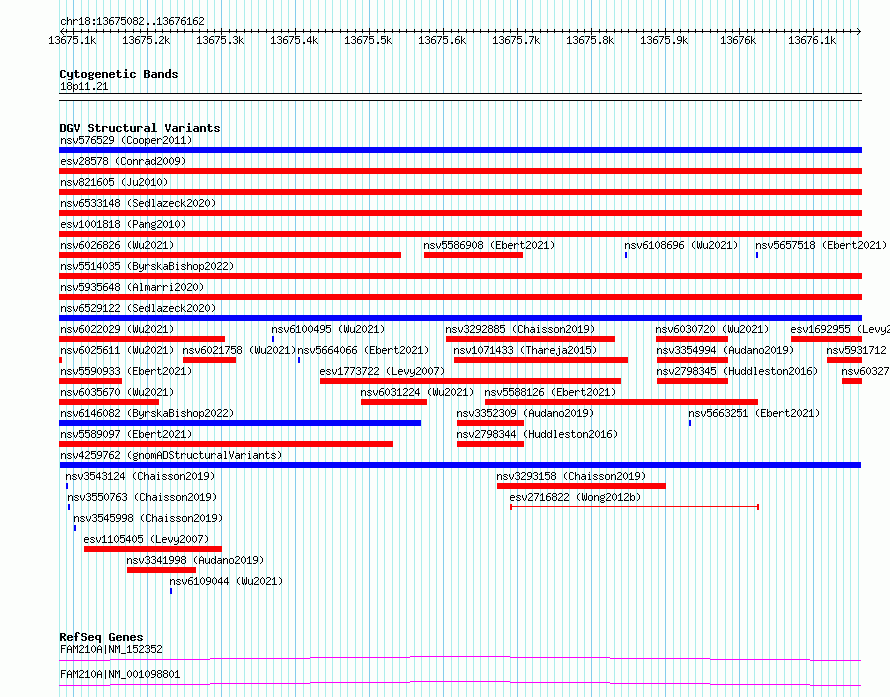Image resolution: width=890 pixels, height=697 pixels.
Task: Click the red bar under nsv3293158
Action: coord(581,486)
